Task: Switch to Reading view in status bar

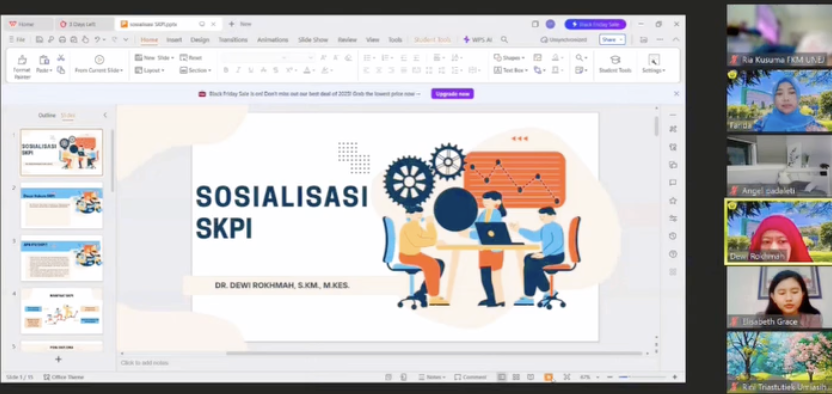Action: point(531,377)
